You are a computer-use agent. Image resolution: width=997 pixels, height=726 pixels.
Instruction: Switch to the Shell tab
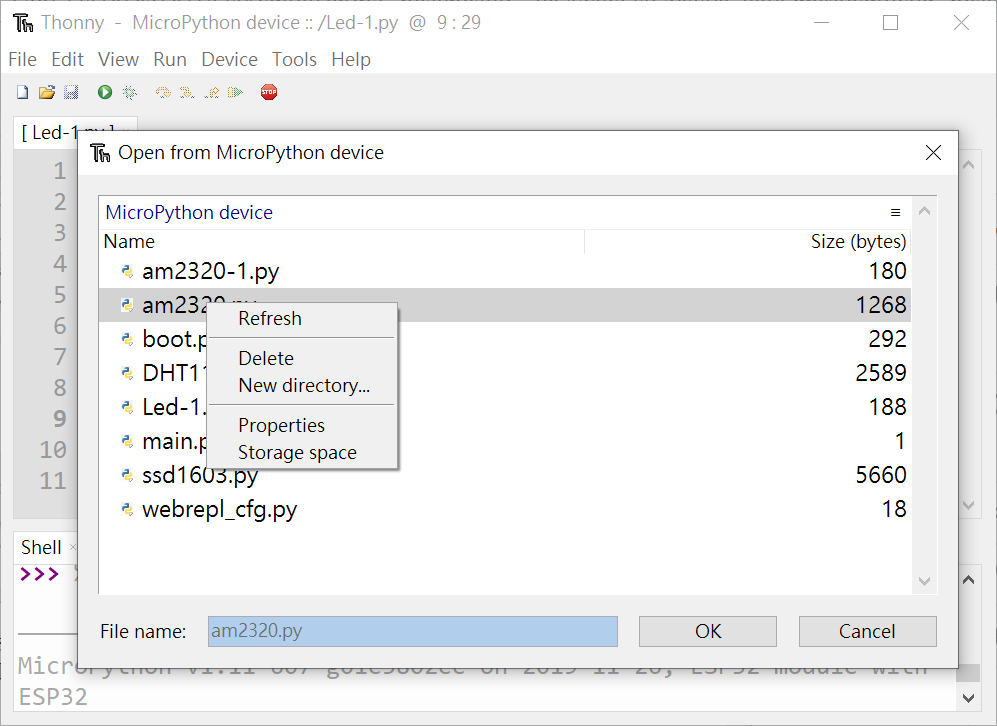(x=41, y=547)
